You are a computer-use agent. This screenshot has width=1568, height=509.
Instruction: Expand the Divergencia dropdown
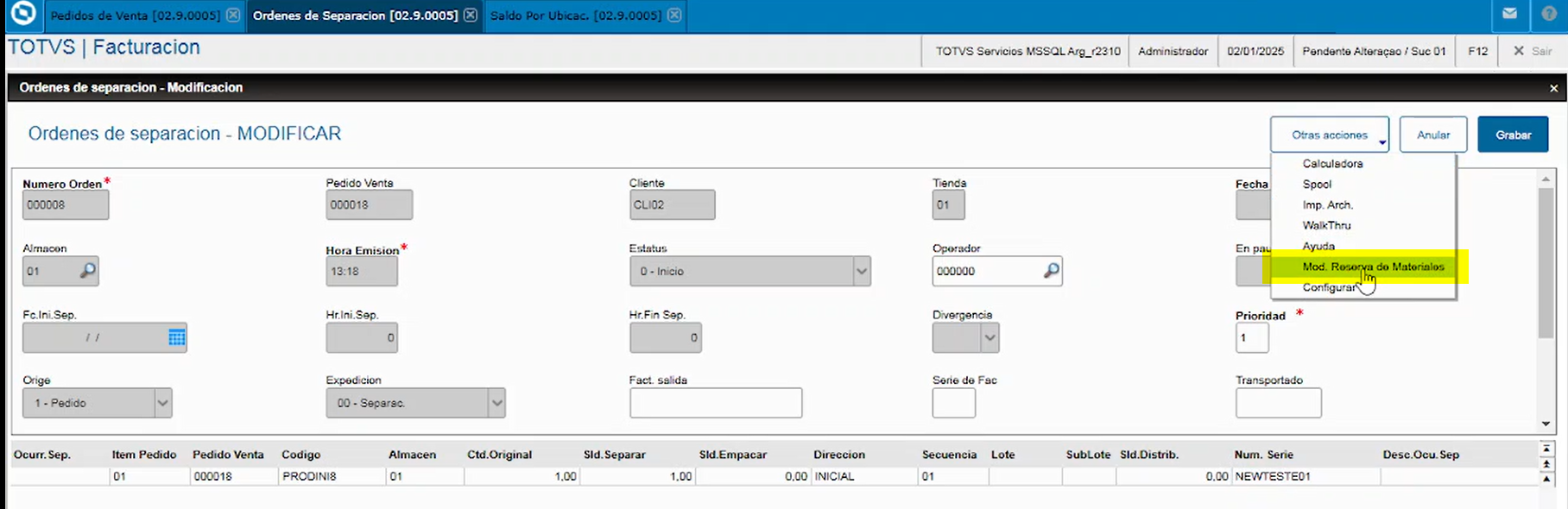(x=990, y=337)
